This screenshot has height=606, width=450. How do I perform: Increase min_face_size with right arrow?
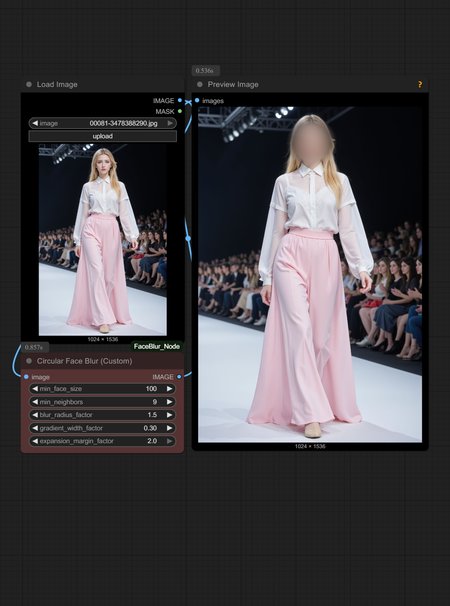click(x=169, y=389)
